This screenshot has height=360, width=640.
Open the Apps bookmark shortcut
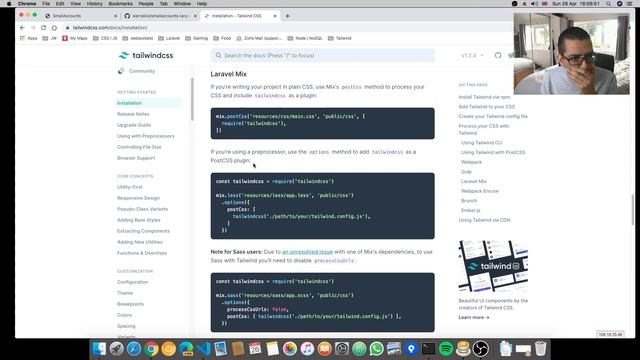point(29,38)
